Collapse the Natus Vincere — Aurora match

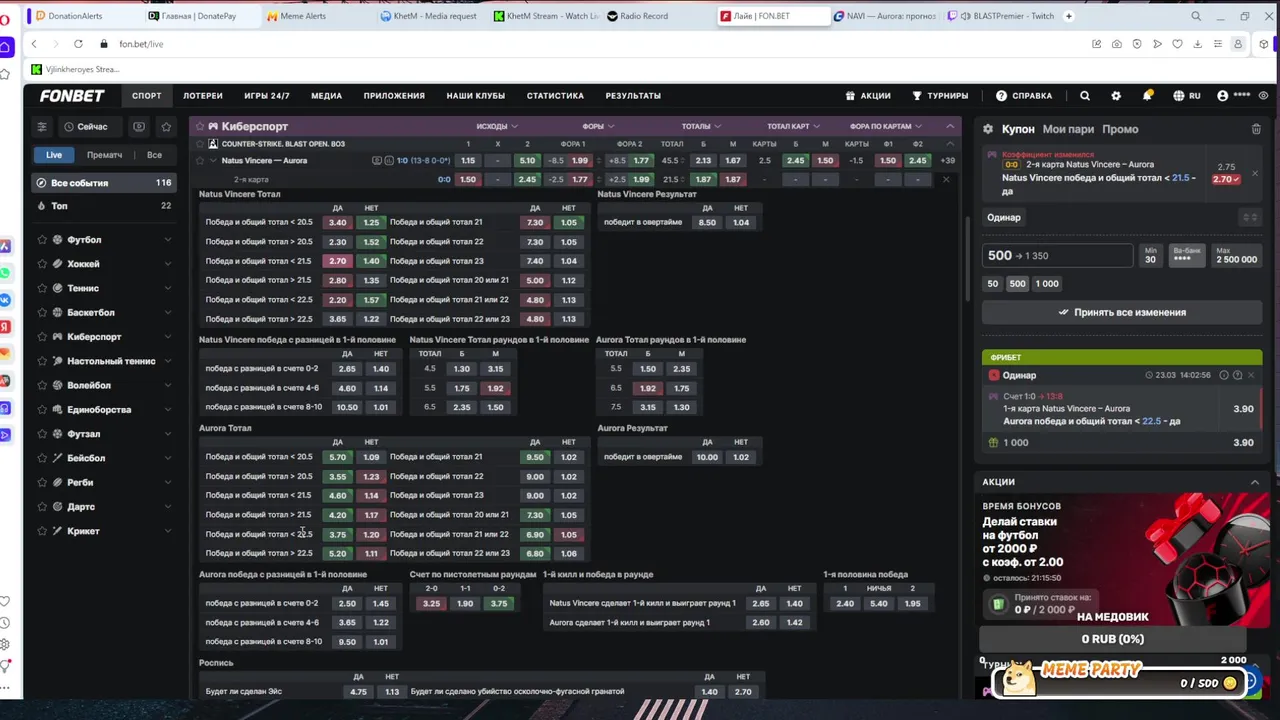pyautogui.click(x=213, y=161)
